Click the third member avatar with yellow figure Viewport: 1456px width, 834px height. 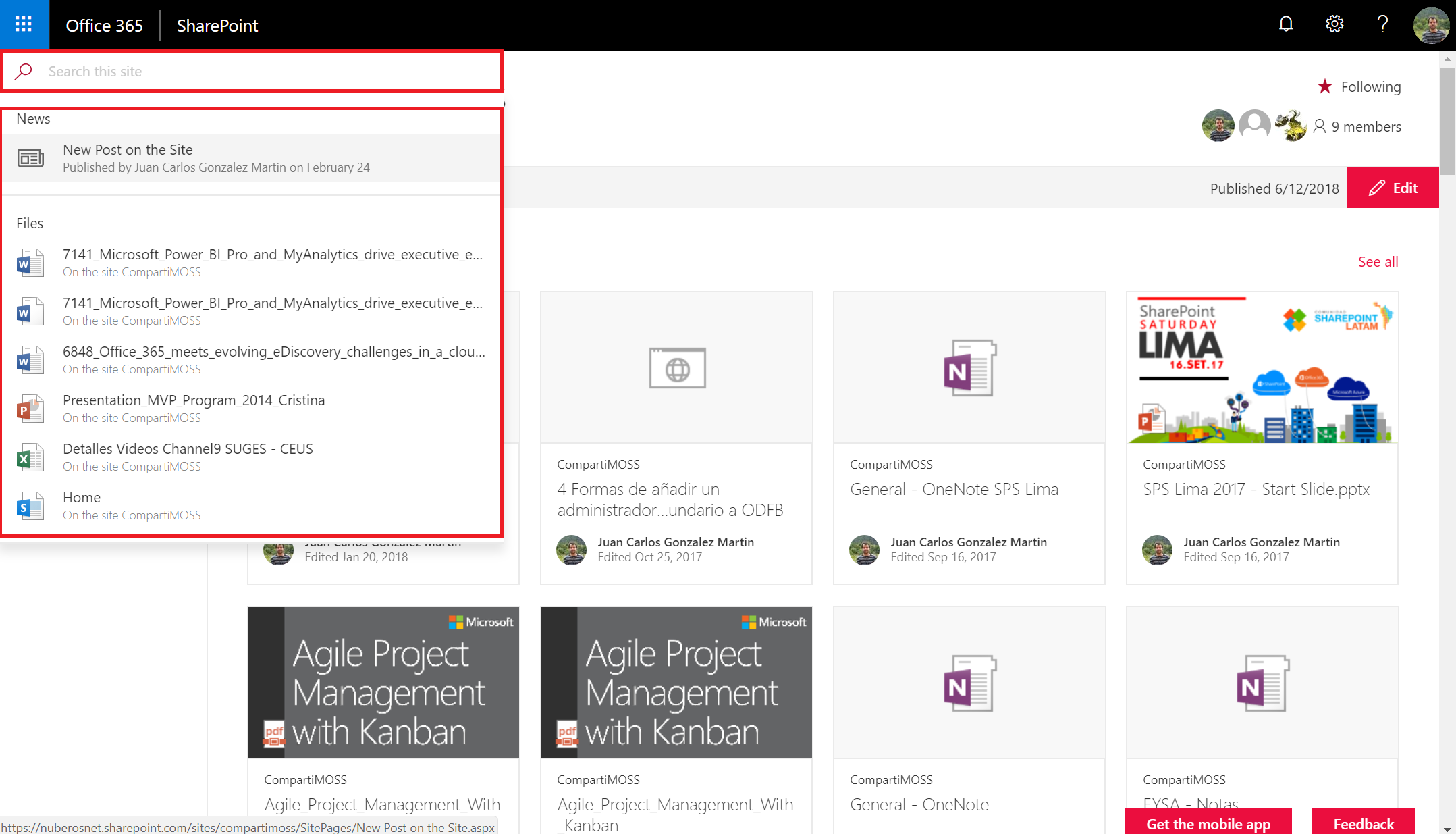(1291, 126)
